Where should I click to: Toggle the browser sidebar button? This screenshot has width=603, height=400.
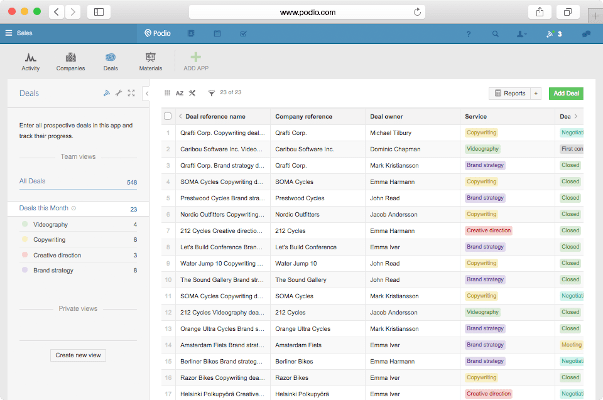pyautogui.click(x=99, y=12)
